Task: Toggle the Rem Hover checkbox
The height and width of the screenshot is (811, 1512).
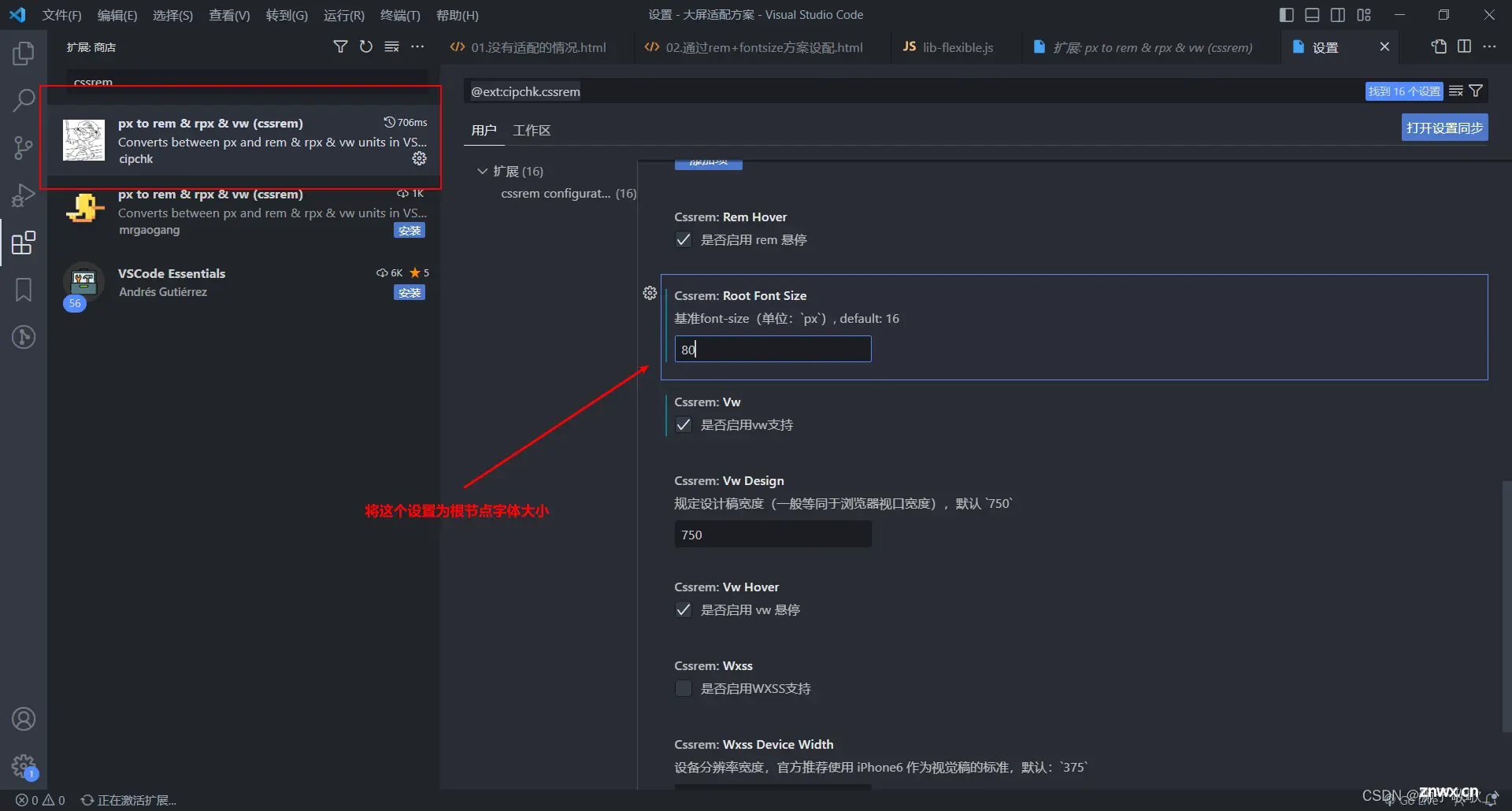Action: pyautogui.click(x=684, y=239)
